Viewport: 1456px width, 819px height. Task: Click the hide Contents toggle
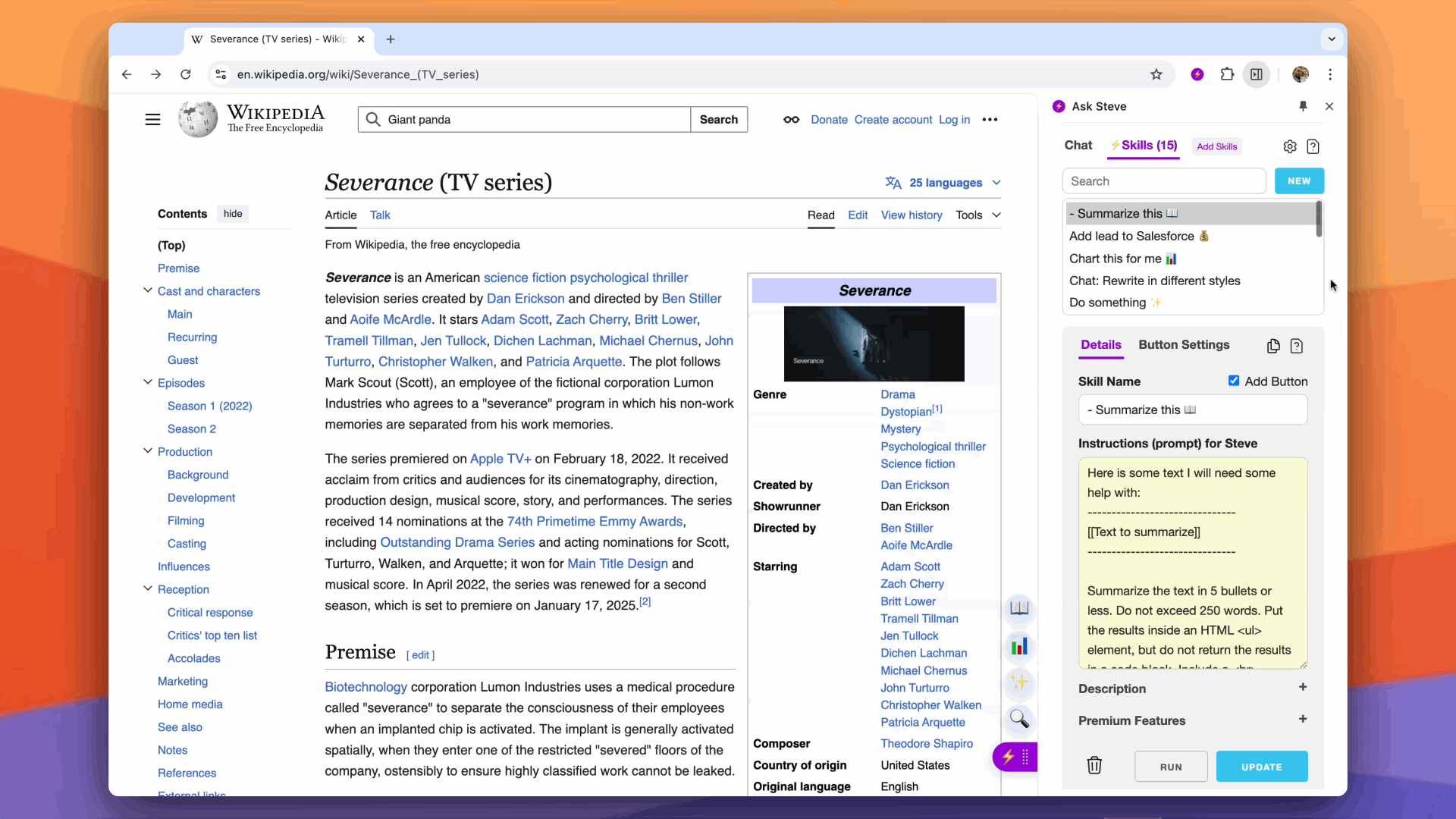click(x=233, y=214)
